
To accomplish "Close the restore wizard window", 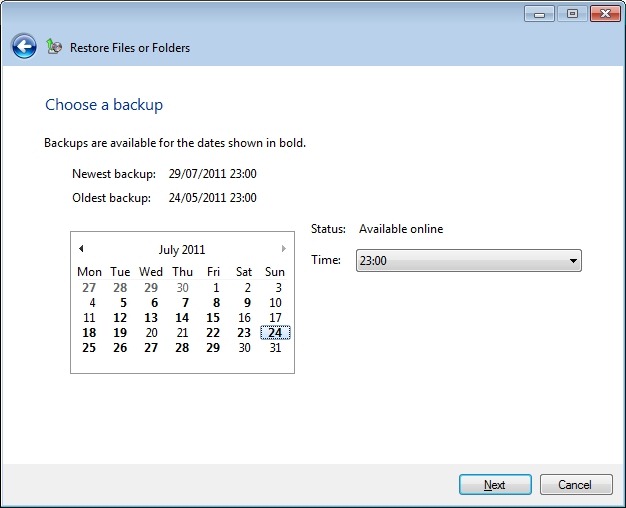I will click(604, 14).
